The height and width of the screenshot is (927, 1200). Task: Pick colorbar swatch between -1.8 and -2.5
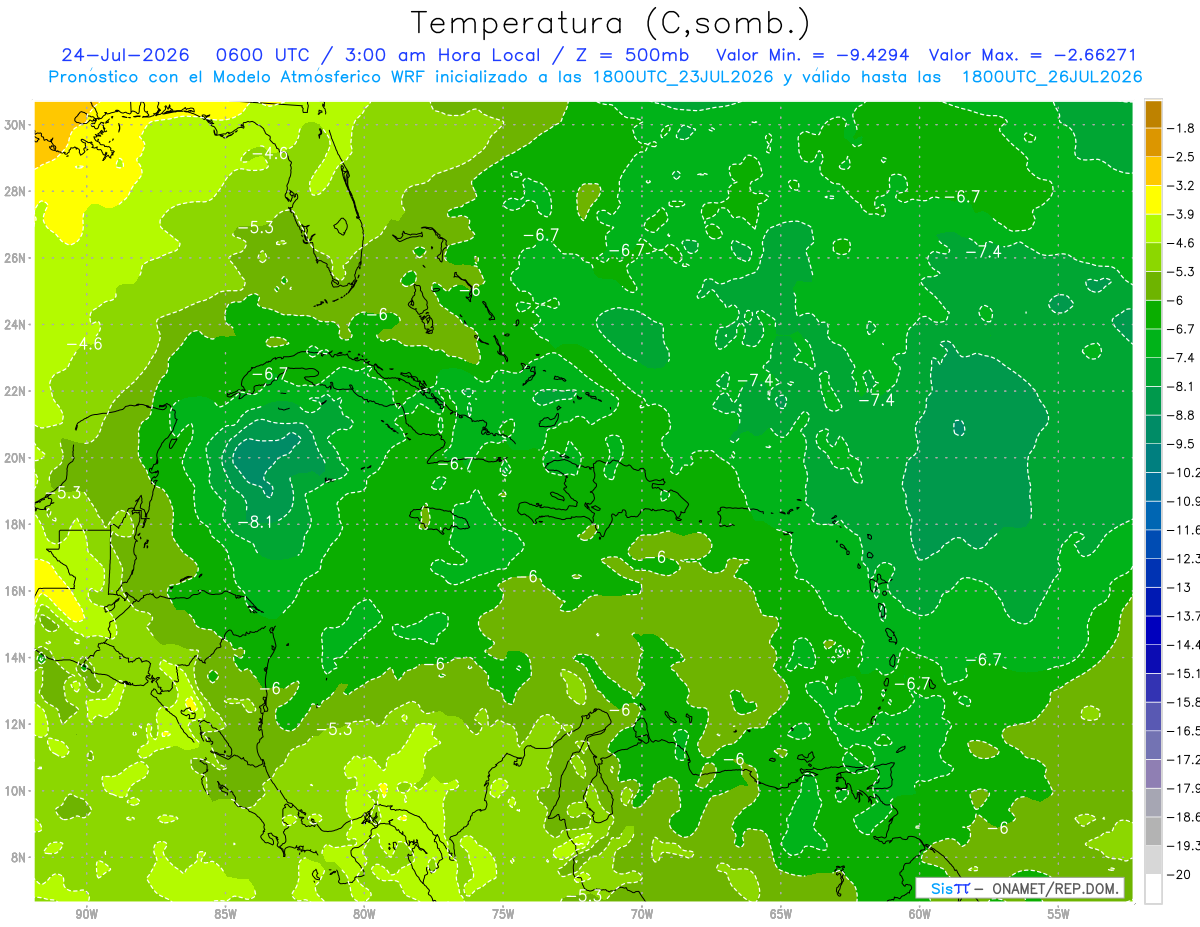tap(1153, 142)
